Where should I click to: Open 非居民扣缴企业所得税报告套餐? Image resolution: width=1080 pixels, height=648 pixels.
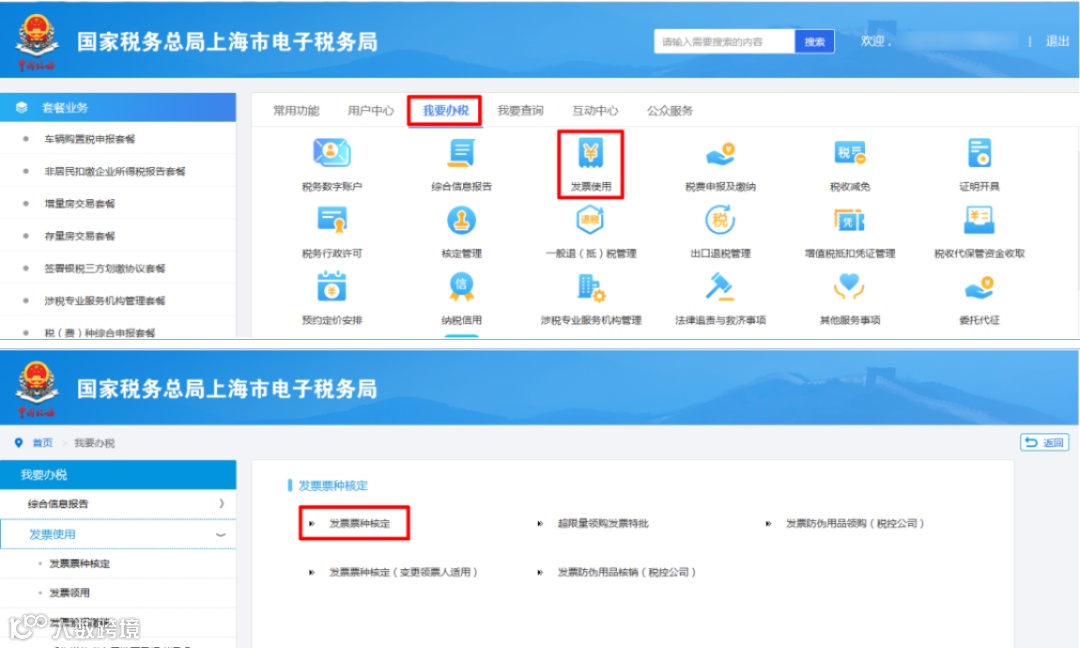coord(114,171)
